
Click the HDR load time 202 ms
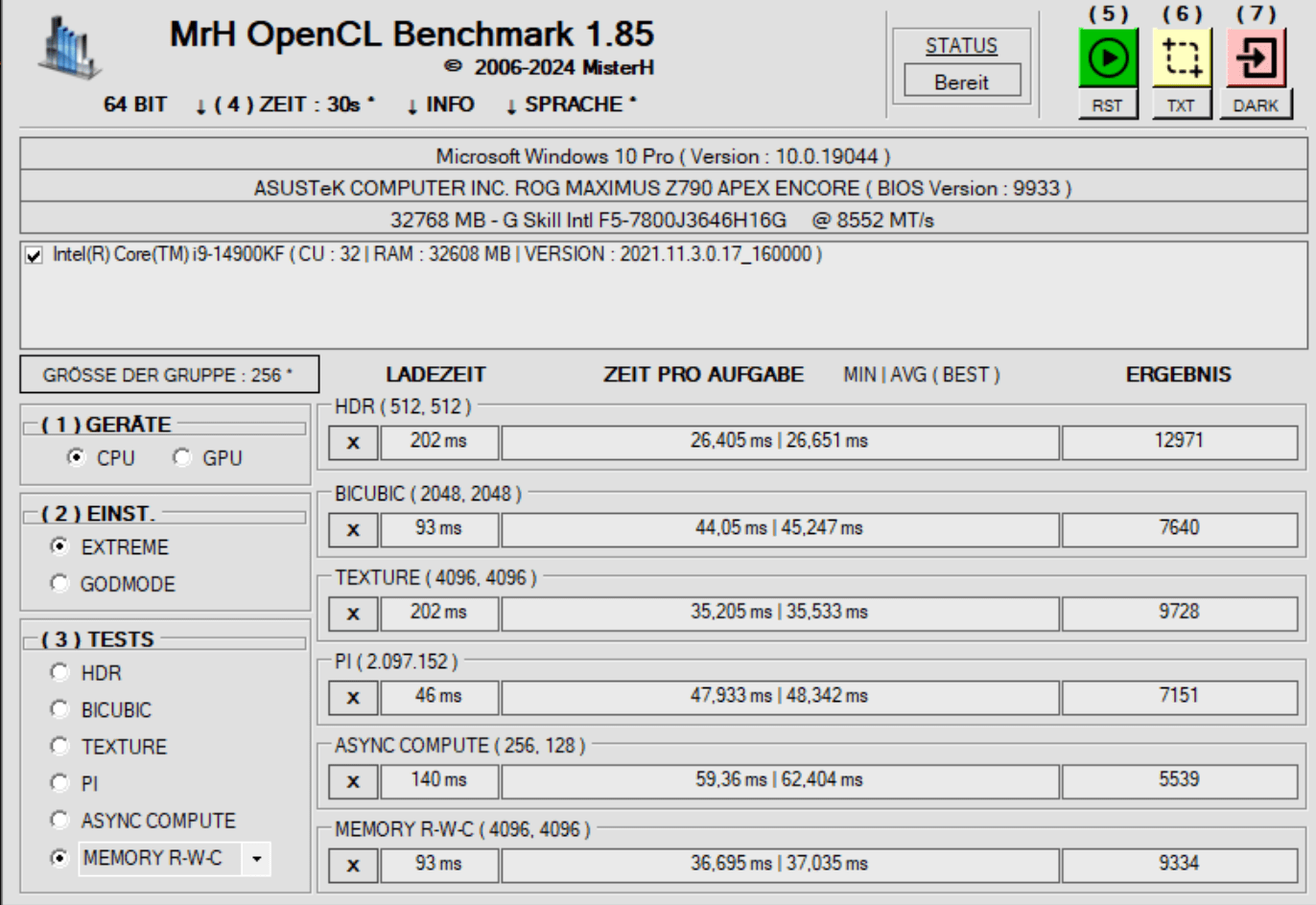439,442
